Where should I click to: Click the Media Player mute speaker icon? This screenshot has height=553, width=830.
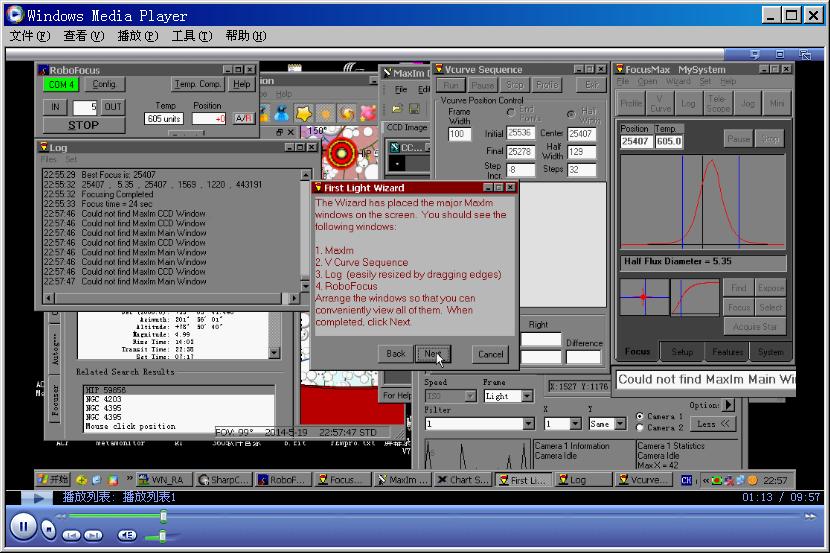click(x=127, y=535)
